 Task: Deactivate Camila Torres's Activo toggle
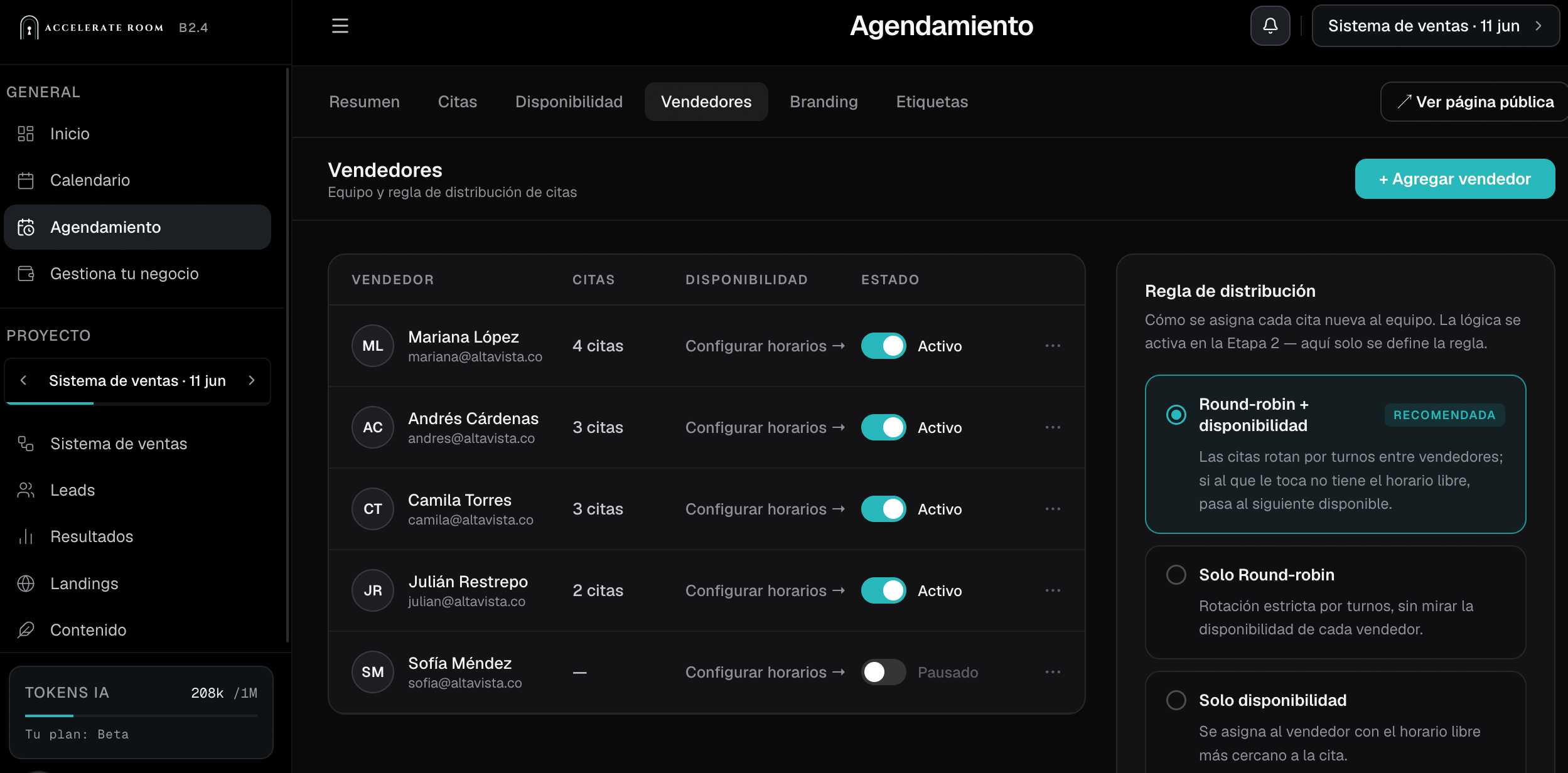(883, 509)
